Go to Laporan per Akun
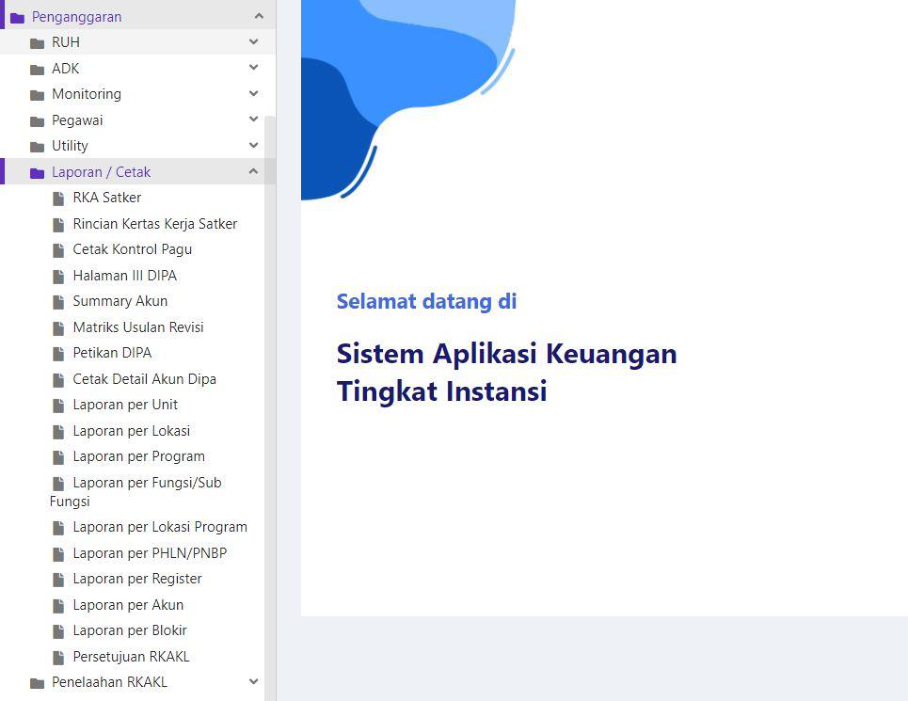The width and height of the screenshot is (908, 701). click(x=128, y=605)
